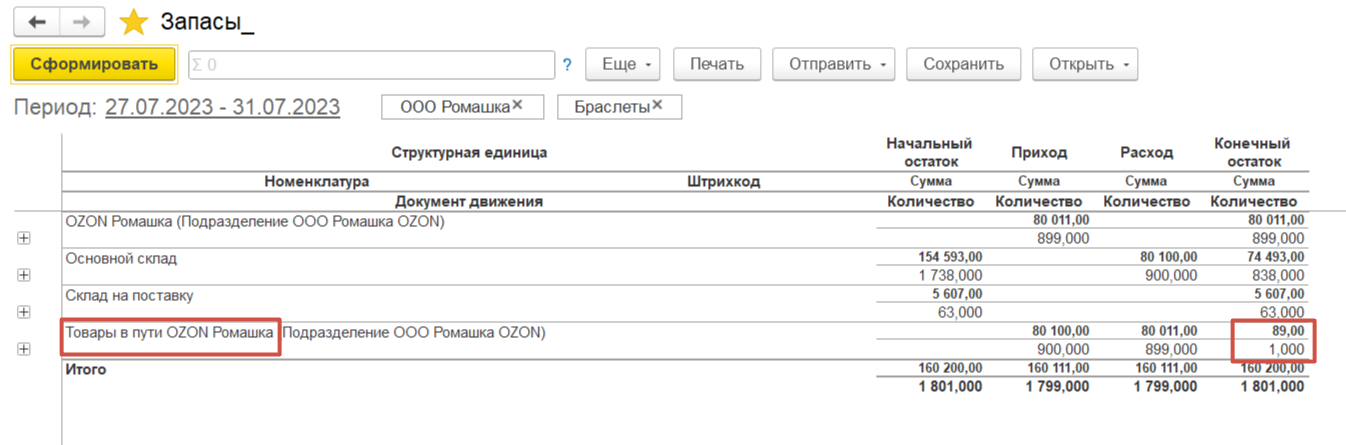Screen dimensions: 1346x445
Task: Click the Сохранить button
Action: [963, 64]
